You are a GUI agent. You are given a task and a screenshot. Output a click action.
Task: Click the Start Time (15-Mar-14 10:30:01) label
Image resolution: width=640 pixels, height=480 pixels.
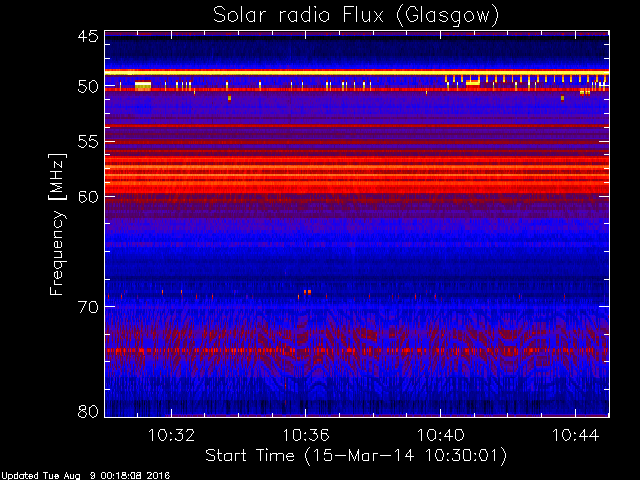click(356, 455)
